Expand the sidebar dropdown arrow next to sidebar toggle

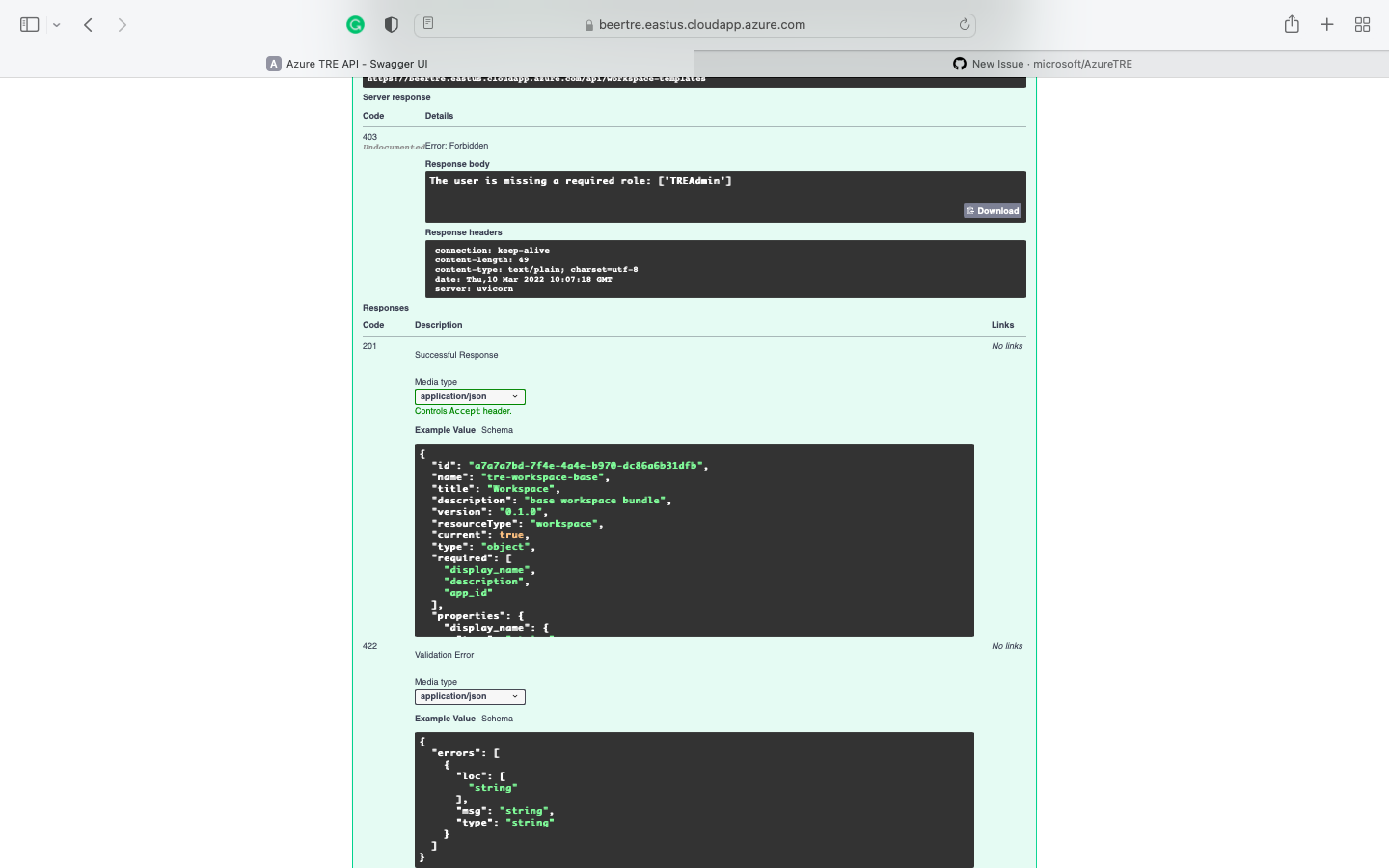[x=56, y=24]
